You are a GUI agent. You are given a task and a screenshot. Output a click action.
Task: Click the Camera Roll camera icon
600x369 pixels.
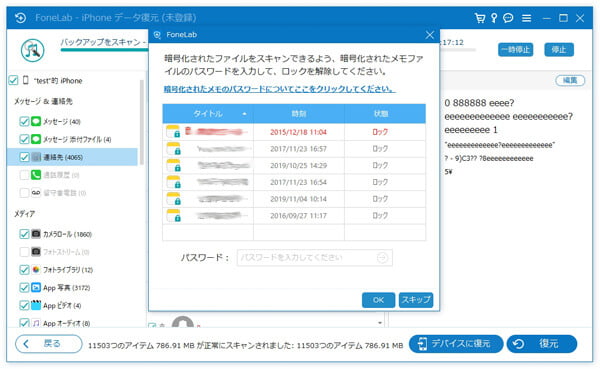click(x=36, y=234)
